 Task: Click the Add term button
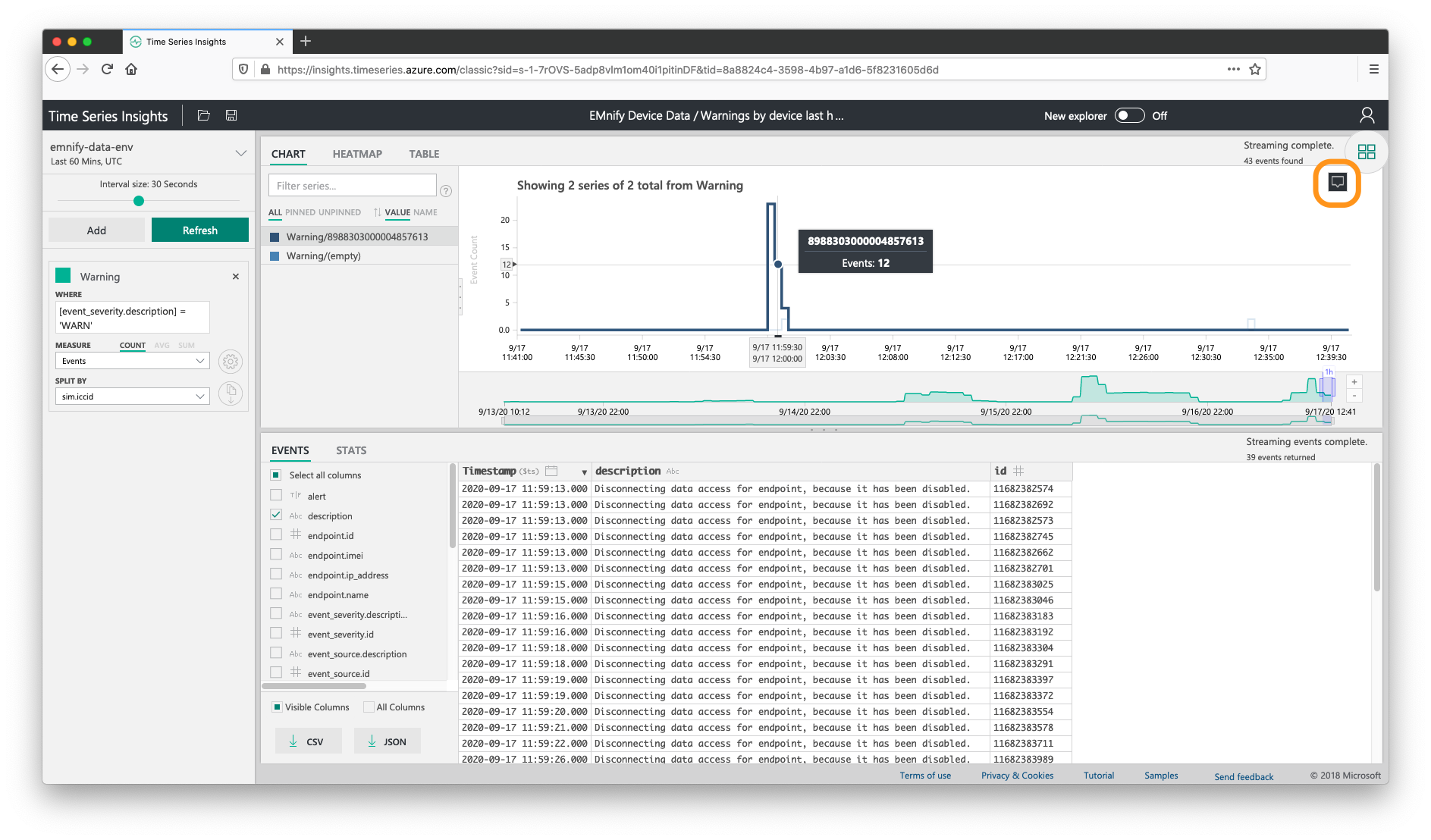click(96, 230)
